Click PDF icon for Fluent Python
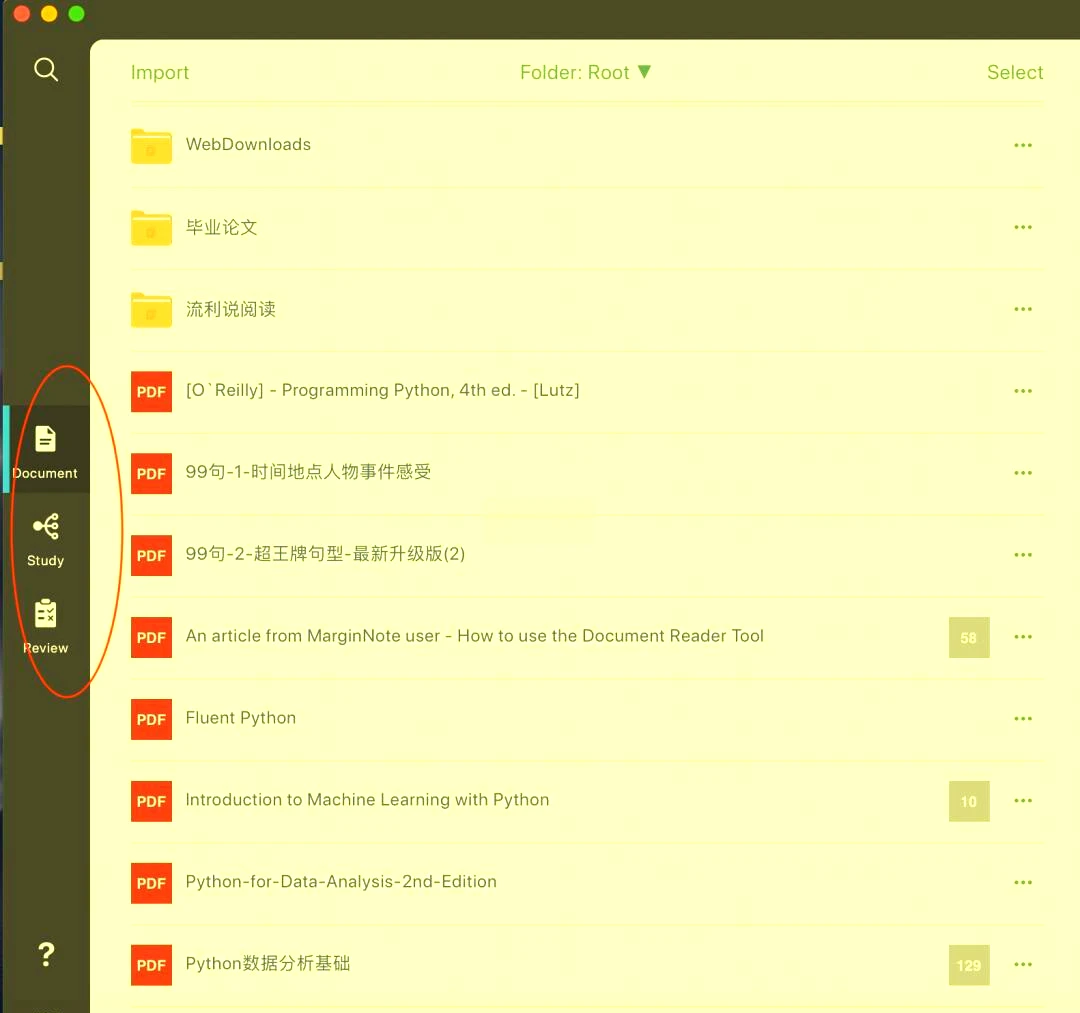 point(151,719)
